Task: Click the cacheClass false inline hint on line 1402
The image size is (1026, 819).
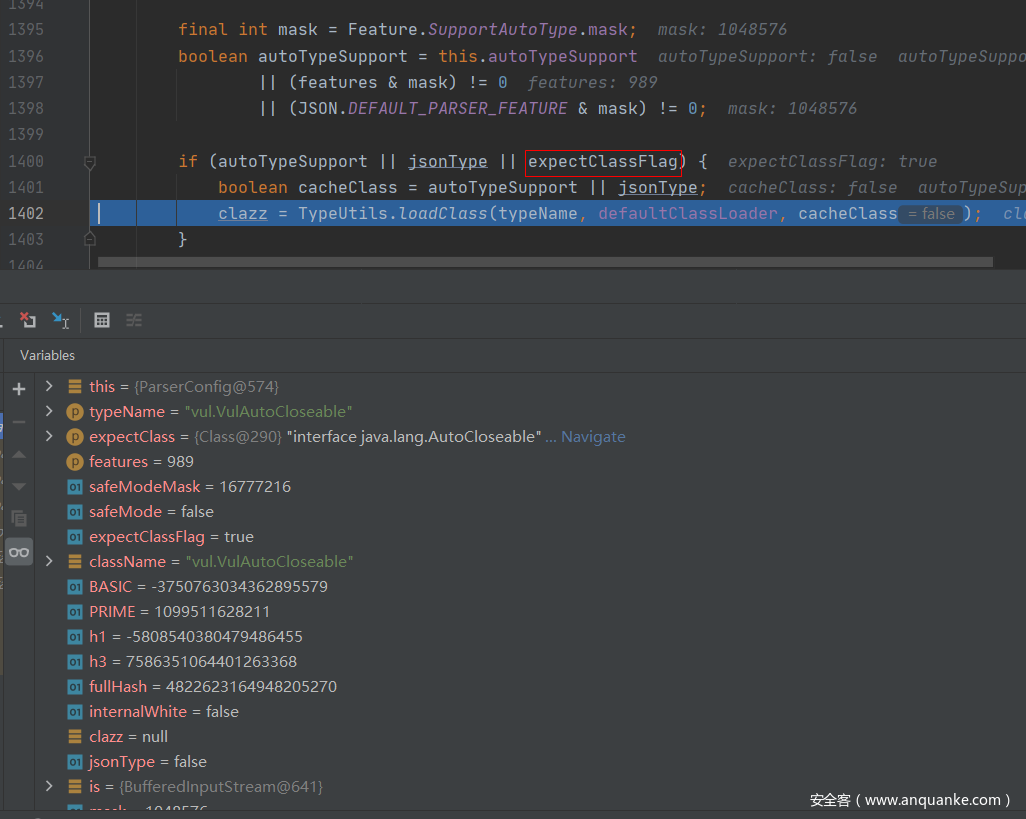Action: coord(930,214)
